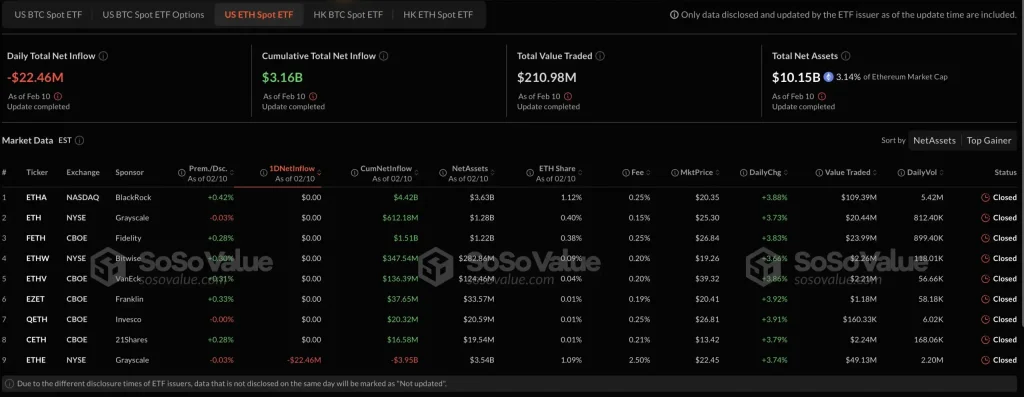1024x397 pixels.
Task: Click info icon beside Daily Total Net Inflow
Action: [104, 56]
